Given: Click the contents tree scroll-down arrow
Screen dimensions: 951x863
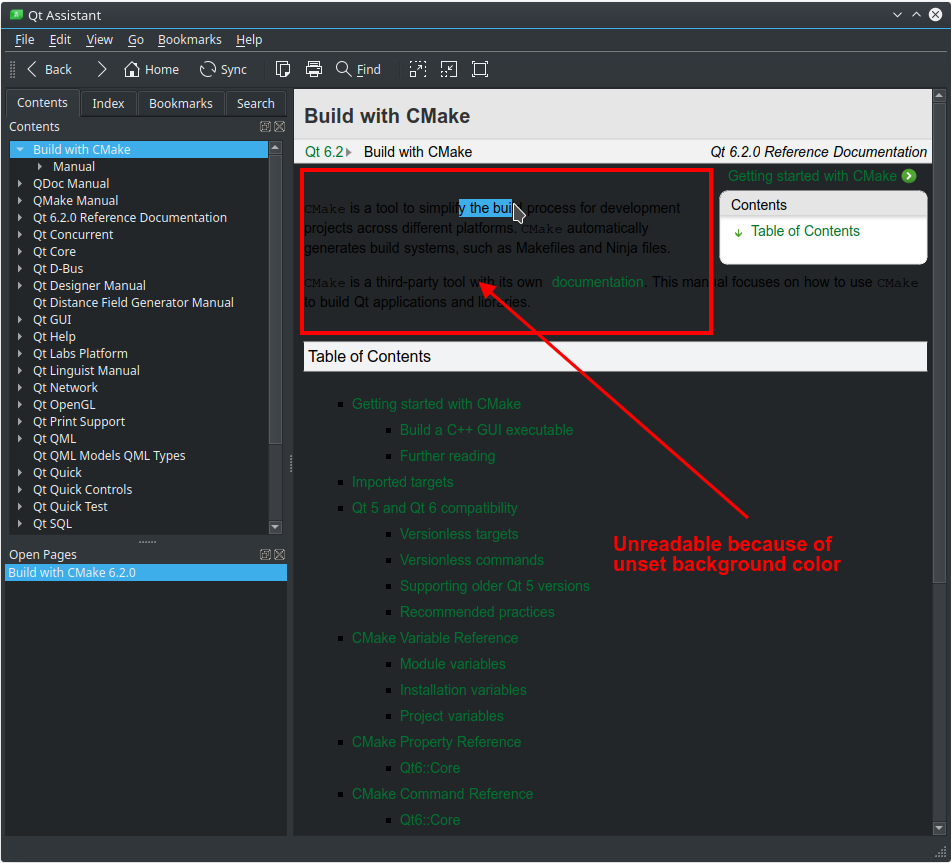Looking at the screenshot, I should [275, 527].
